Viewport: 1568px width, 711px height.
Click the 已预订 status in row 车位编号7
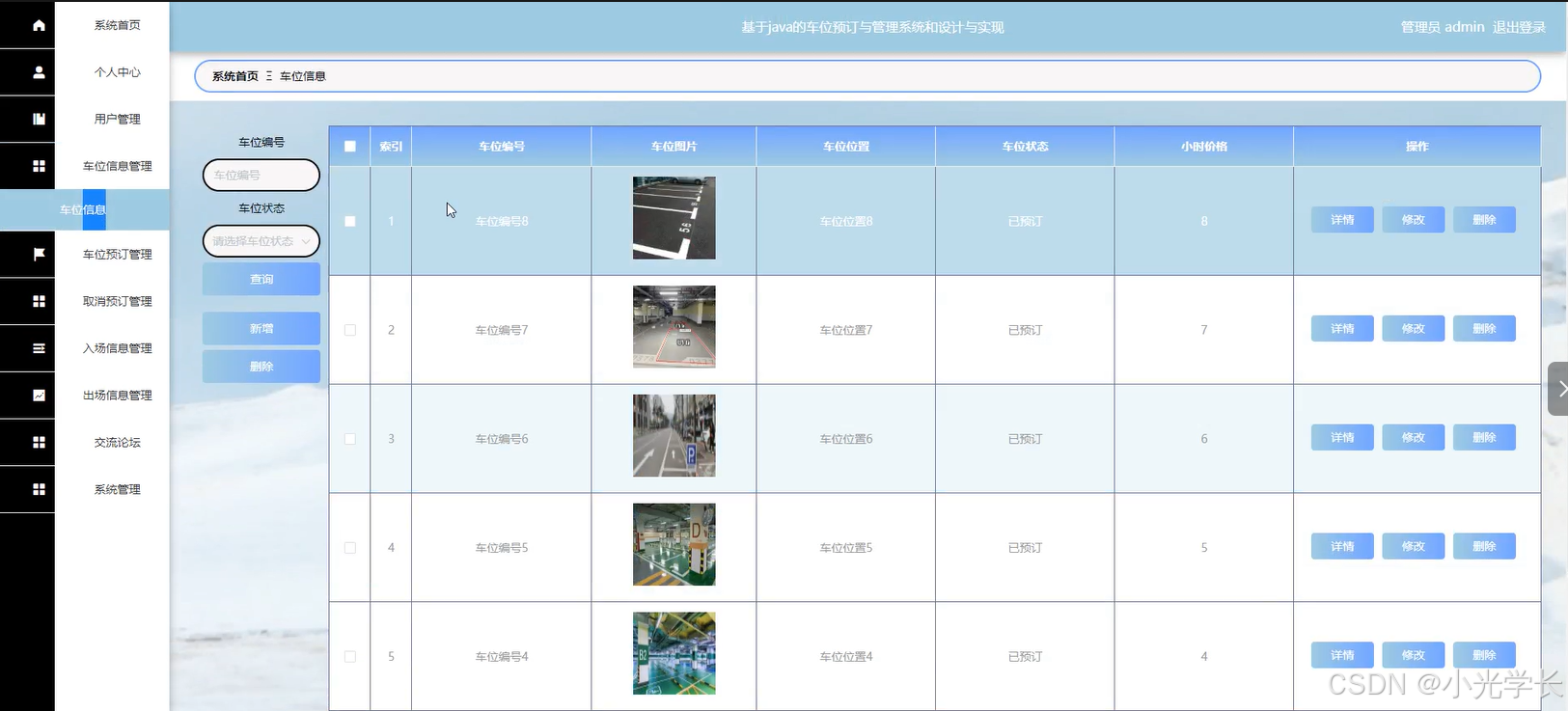point(1025,330)
